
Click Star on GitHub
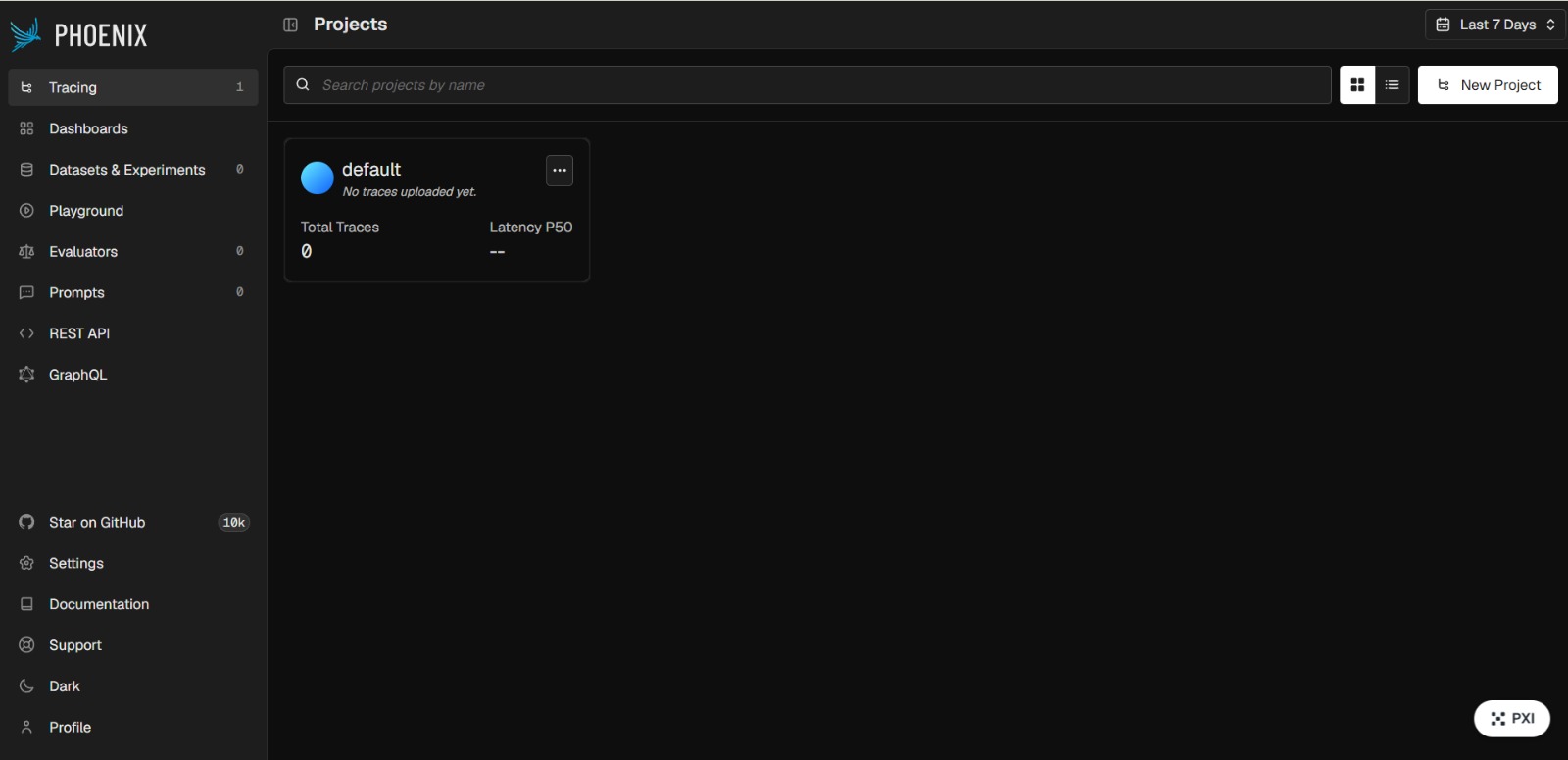click(133, 522)
